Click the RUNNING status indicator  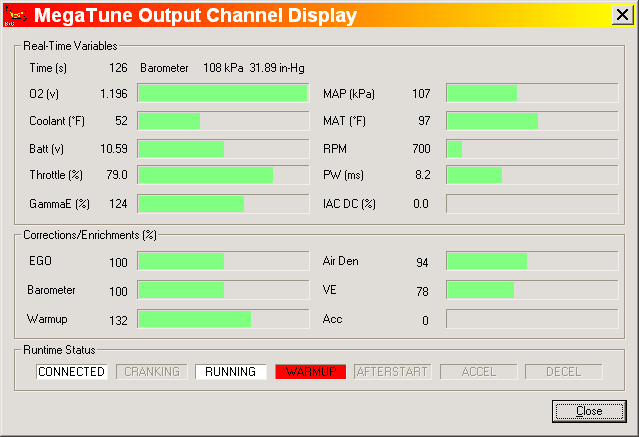231,372
